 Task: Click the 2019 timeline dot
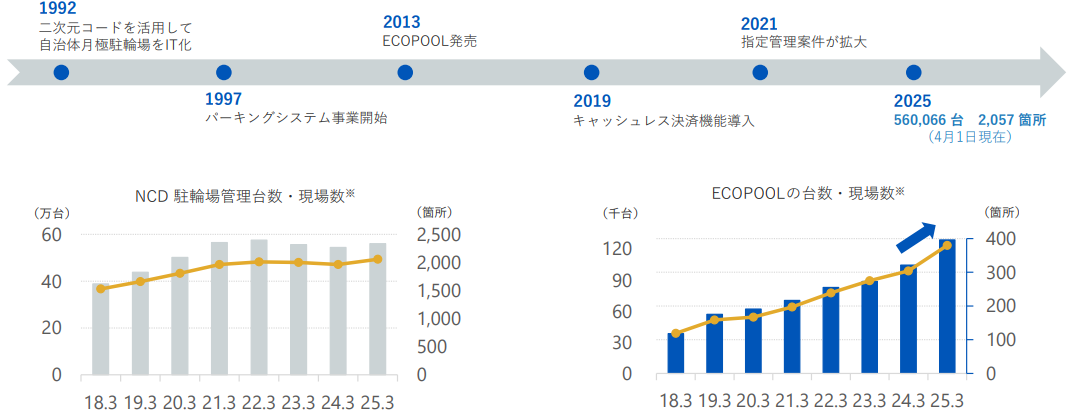coord(592,72)
